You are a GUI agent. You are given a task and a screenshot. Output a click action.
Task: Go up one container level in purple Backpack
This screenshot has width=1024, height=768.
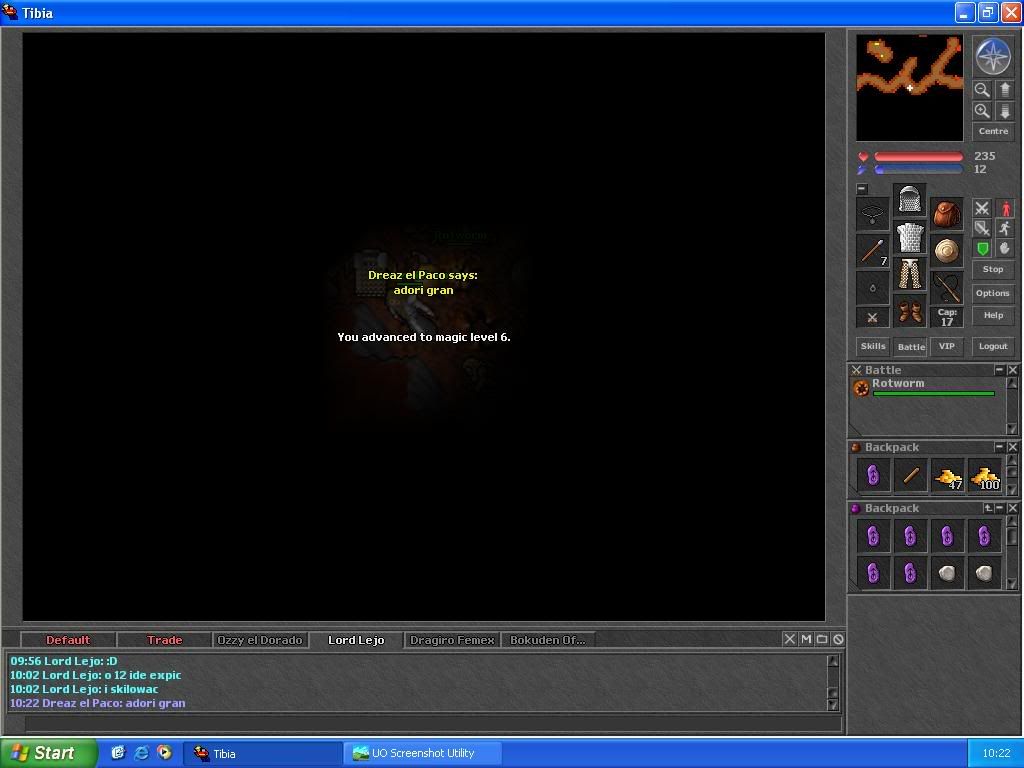point(988,507)
